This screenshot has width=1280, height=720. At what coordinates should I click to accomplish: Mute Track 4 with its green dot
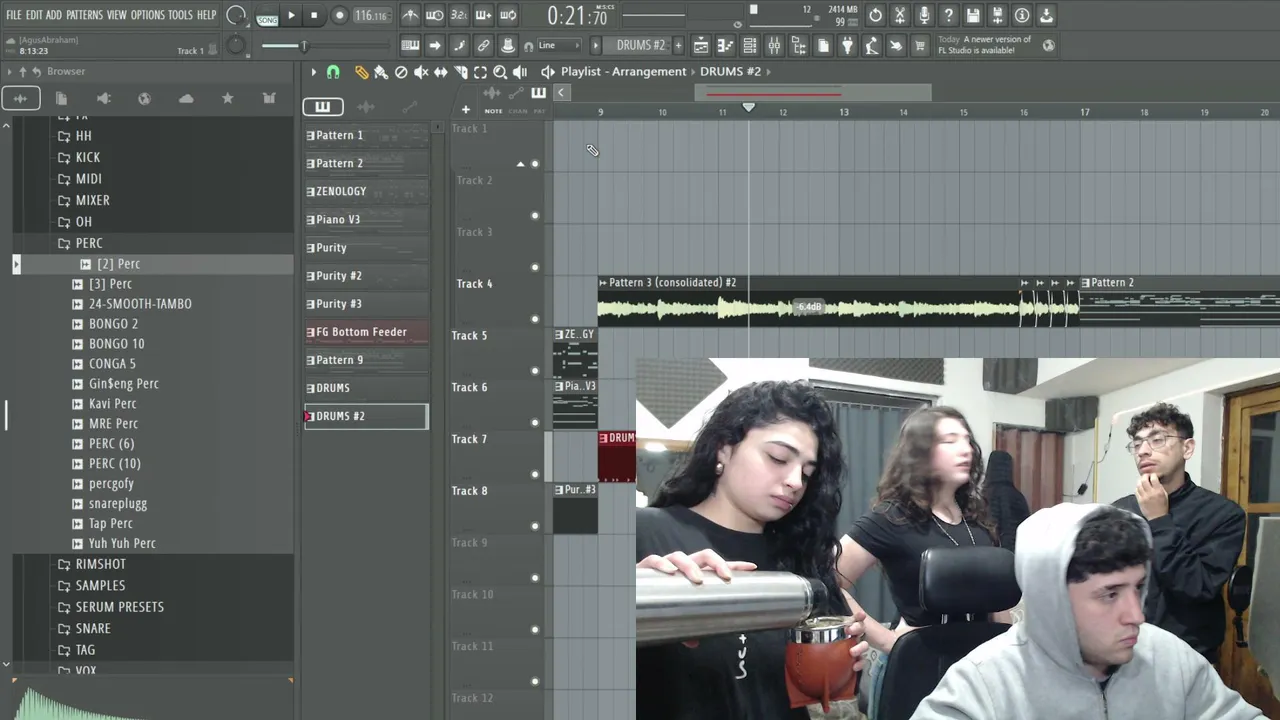pyautogui.click(x=535, y=319)
